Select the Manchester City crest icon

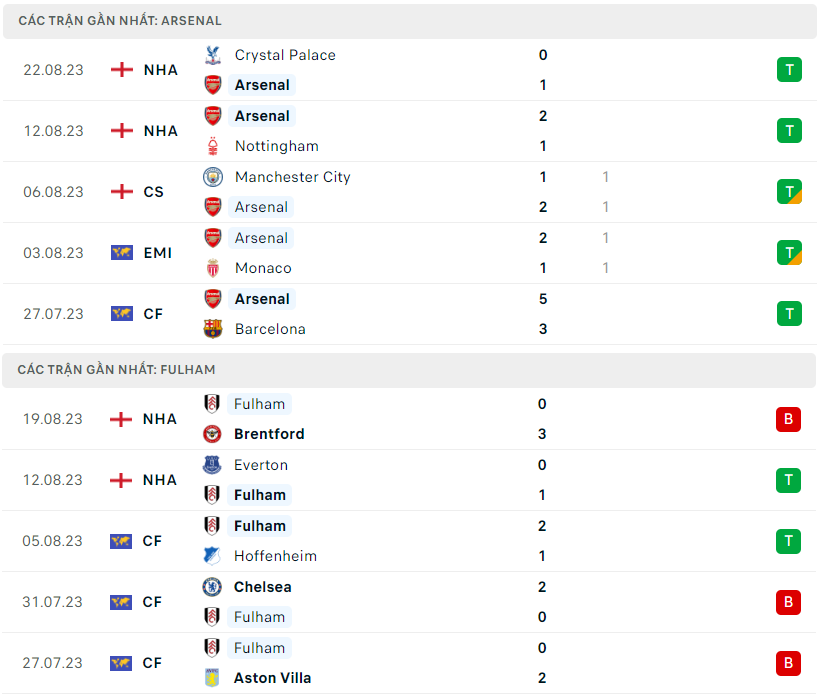tap(212, 177)
